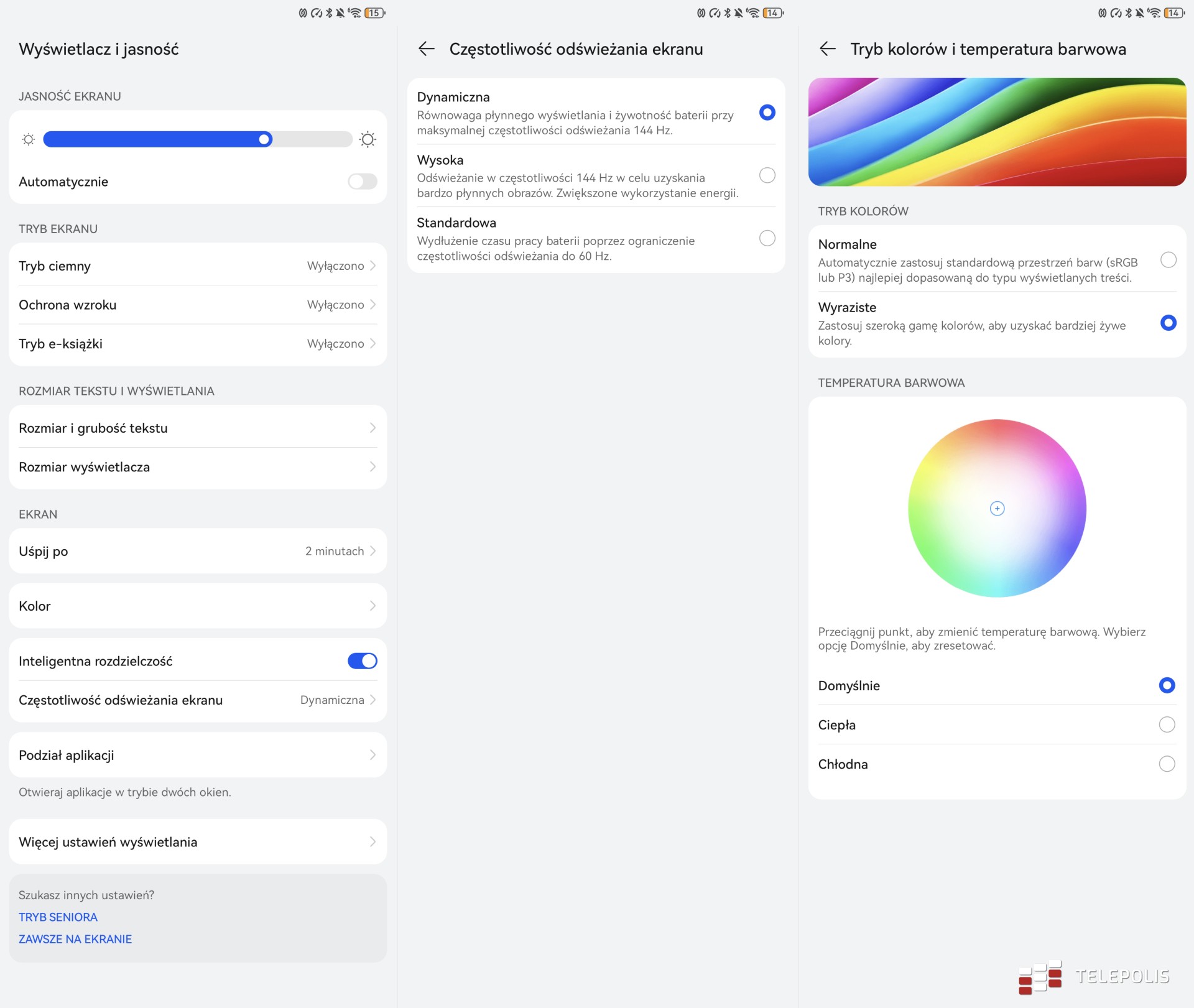Click Wi-Fi icon in middle status bar

[752, 12]
